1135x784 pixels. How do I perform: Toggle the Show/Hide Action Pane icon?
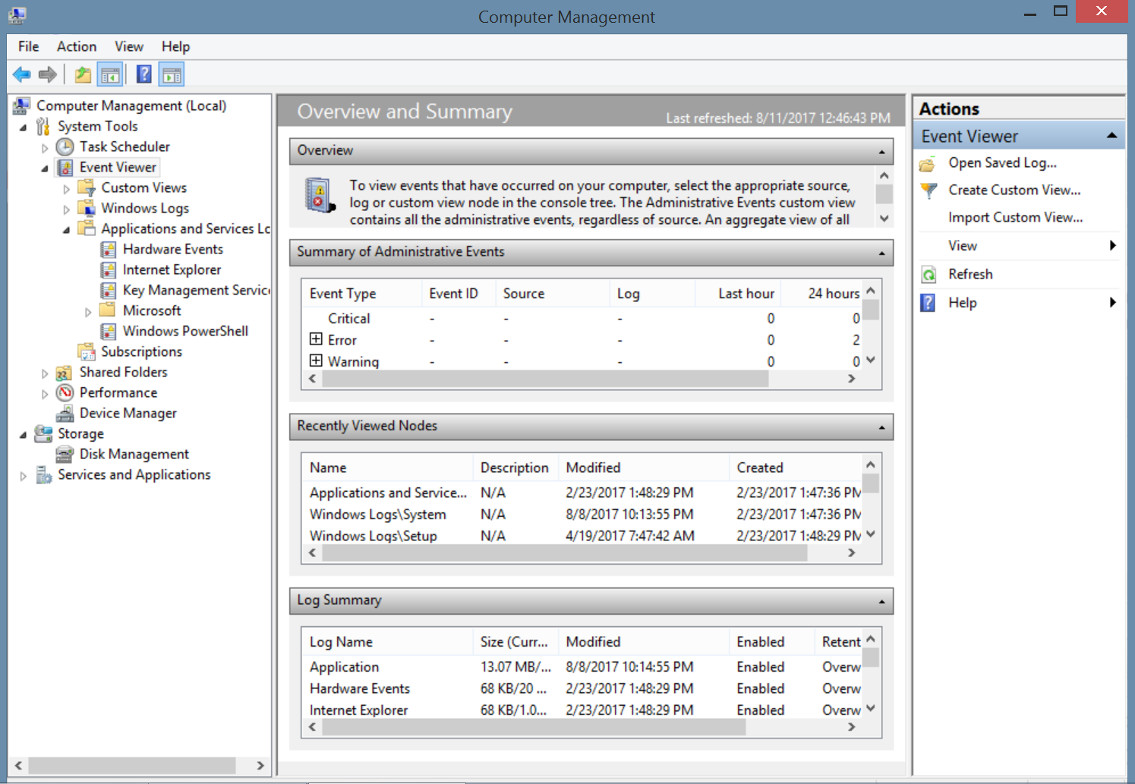171,75
